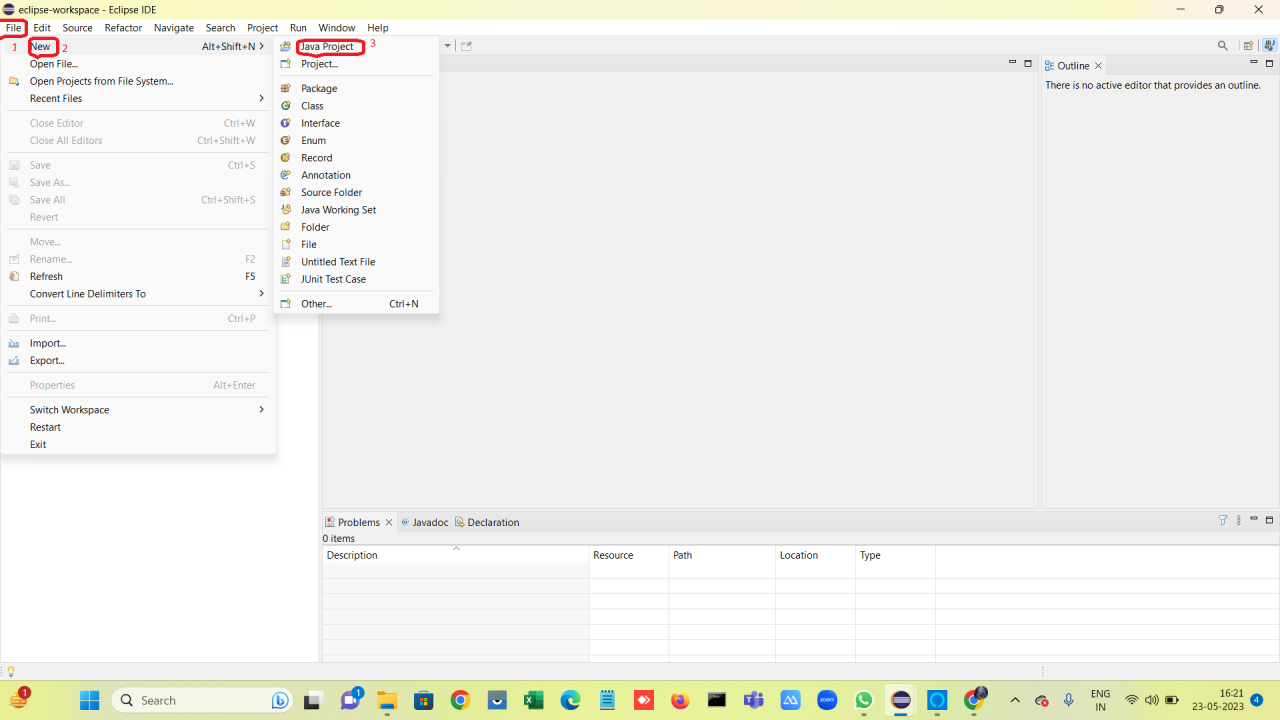Click the search magnifier icon in toolbar
Viewport: 1280px width, 720px height.
point(1223,46)
